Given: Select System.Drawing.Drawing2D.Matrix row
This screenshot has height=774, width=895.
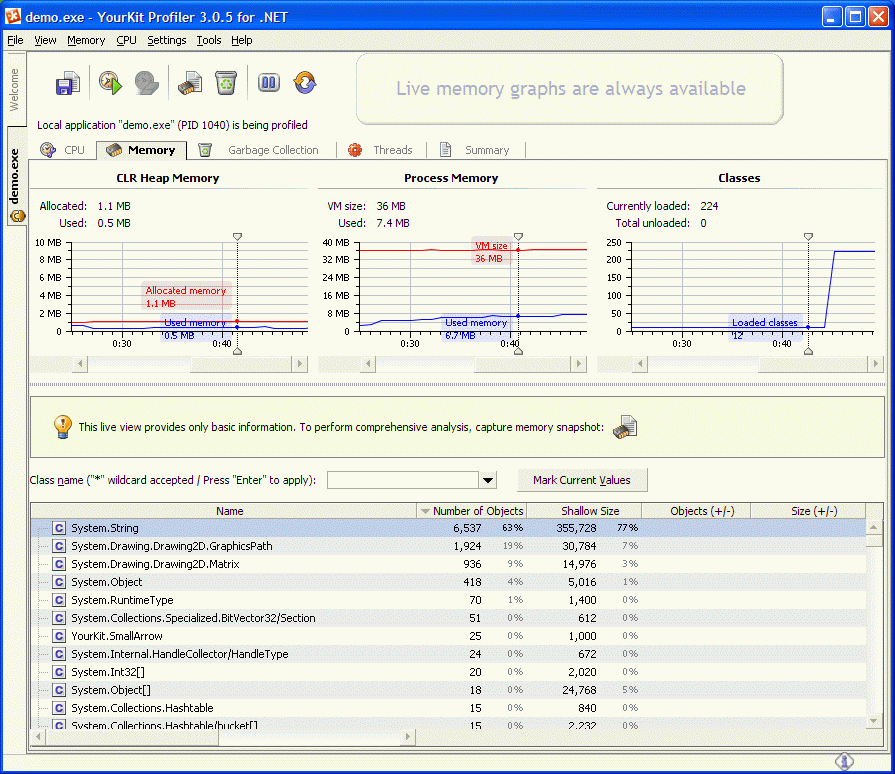Looking at the screenshot, I should coord(448,564).
